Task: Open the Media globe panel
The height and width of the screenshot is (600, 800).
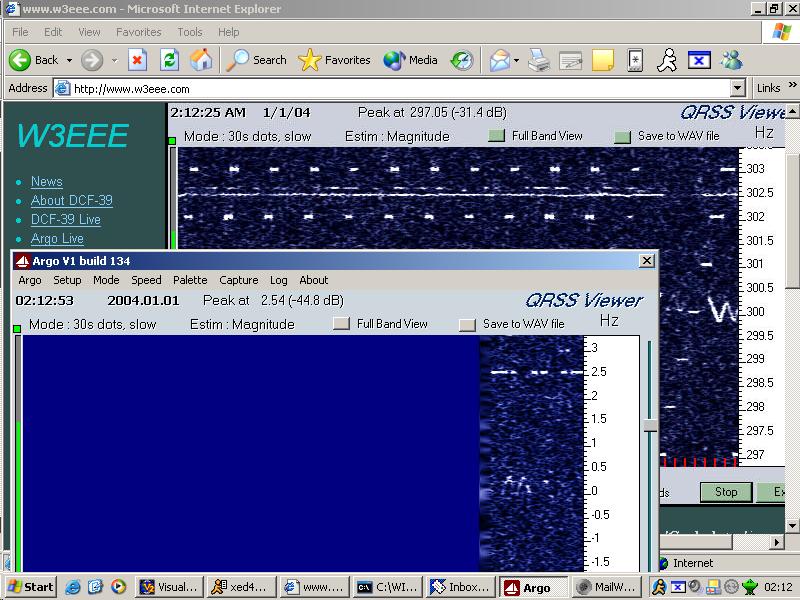Action: coord(410,60)
